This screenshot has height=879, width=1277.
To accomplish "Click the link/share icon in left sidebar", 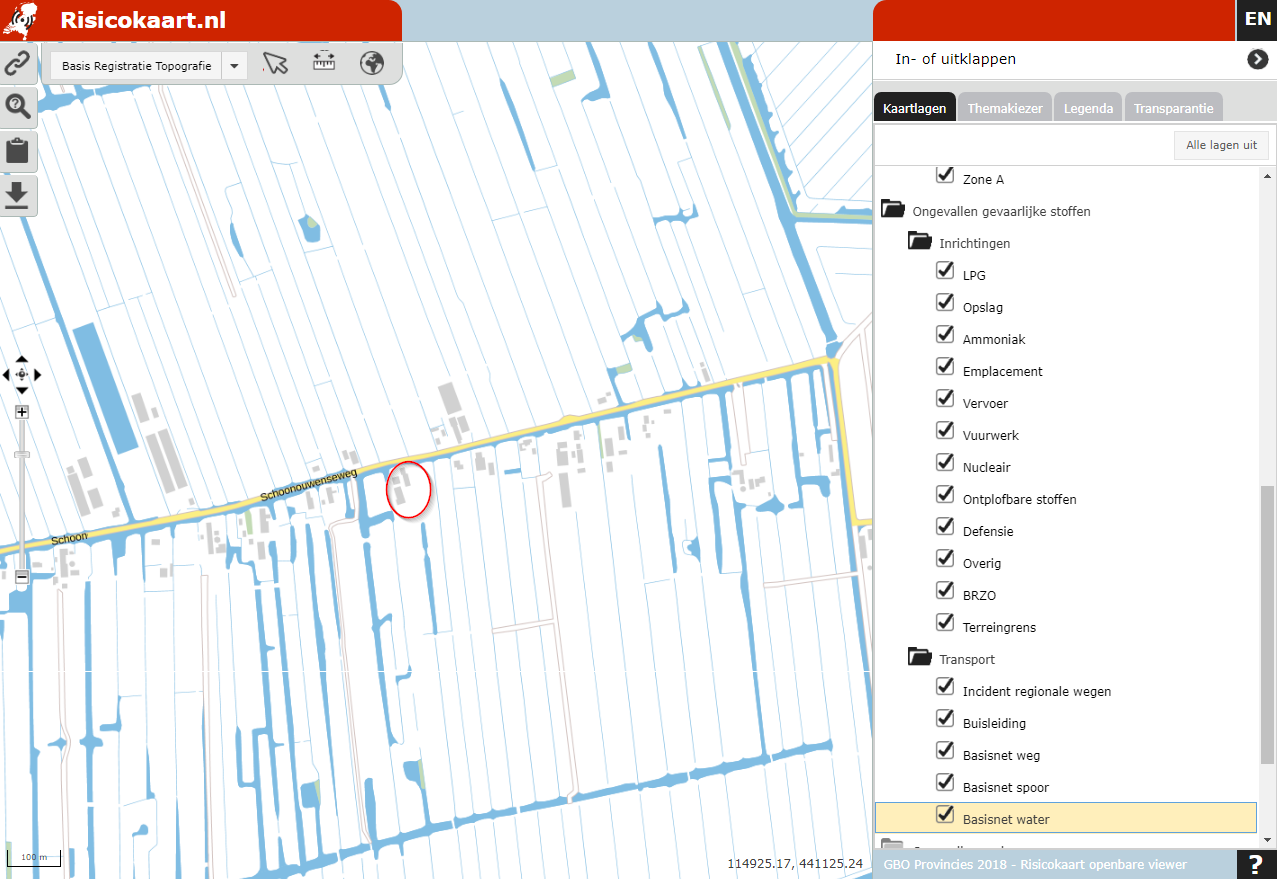I will (x=18, y=64).
